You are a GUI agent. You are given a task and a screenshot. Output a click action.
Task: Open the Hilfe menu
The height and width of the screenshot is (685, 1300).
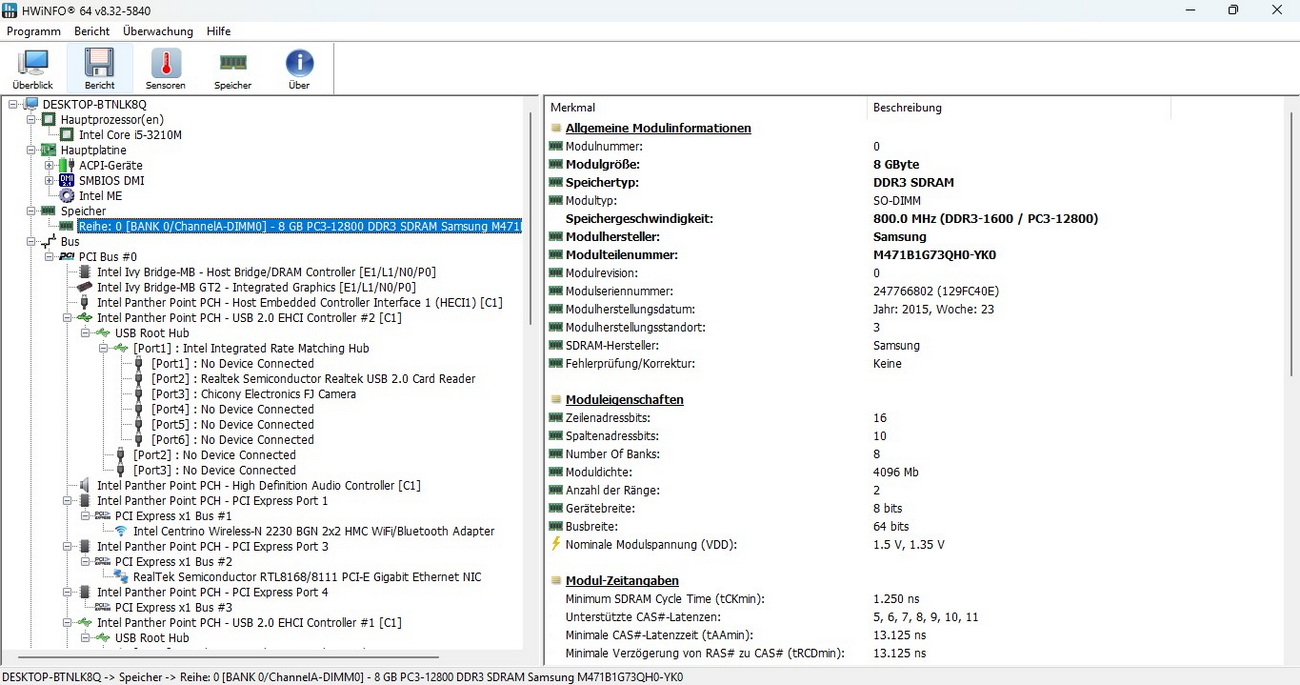218,31
